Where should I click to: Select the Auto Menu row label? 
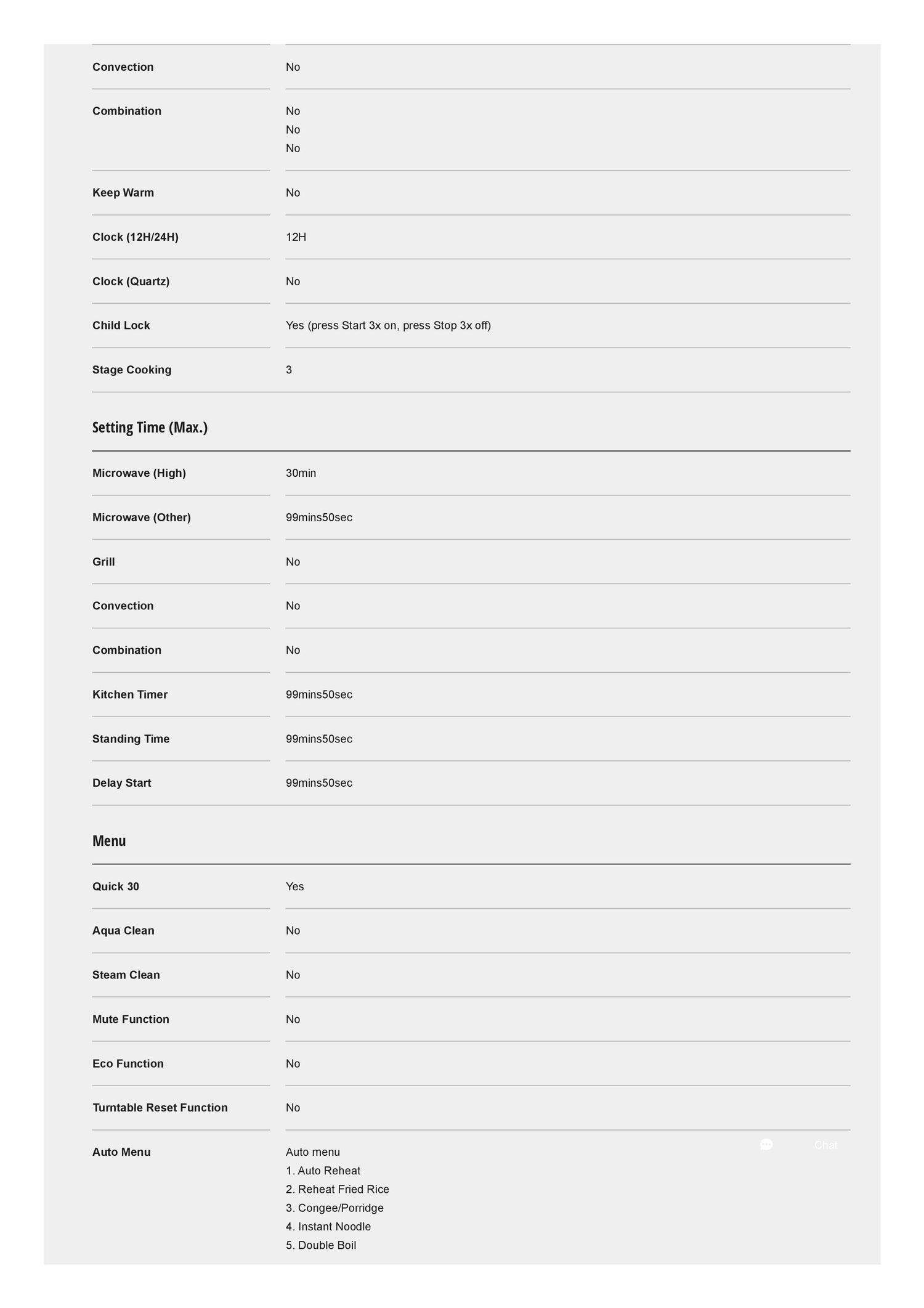tap(121, 1152)
